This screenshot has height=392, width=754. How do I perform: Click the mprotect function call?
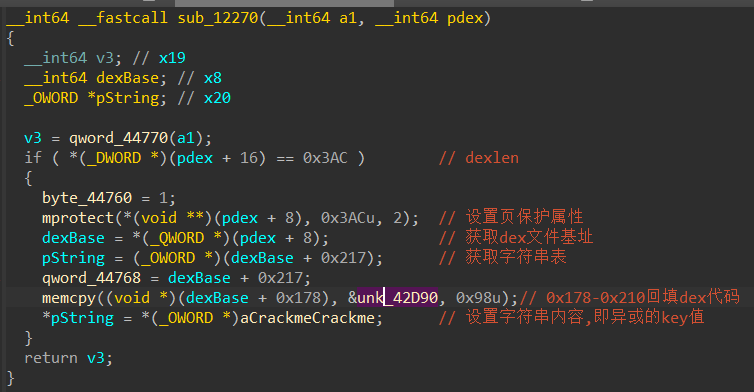point(78,218)
